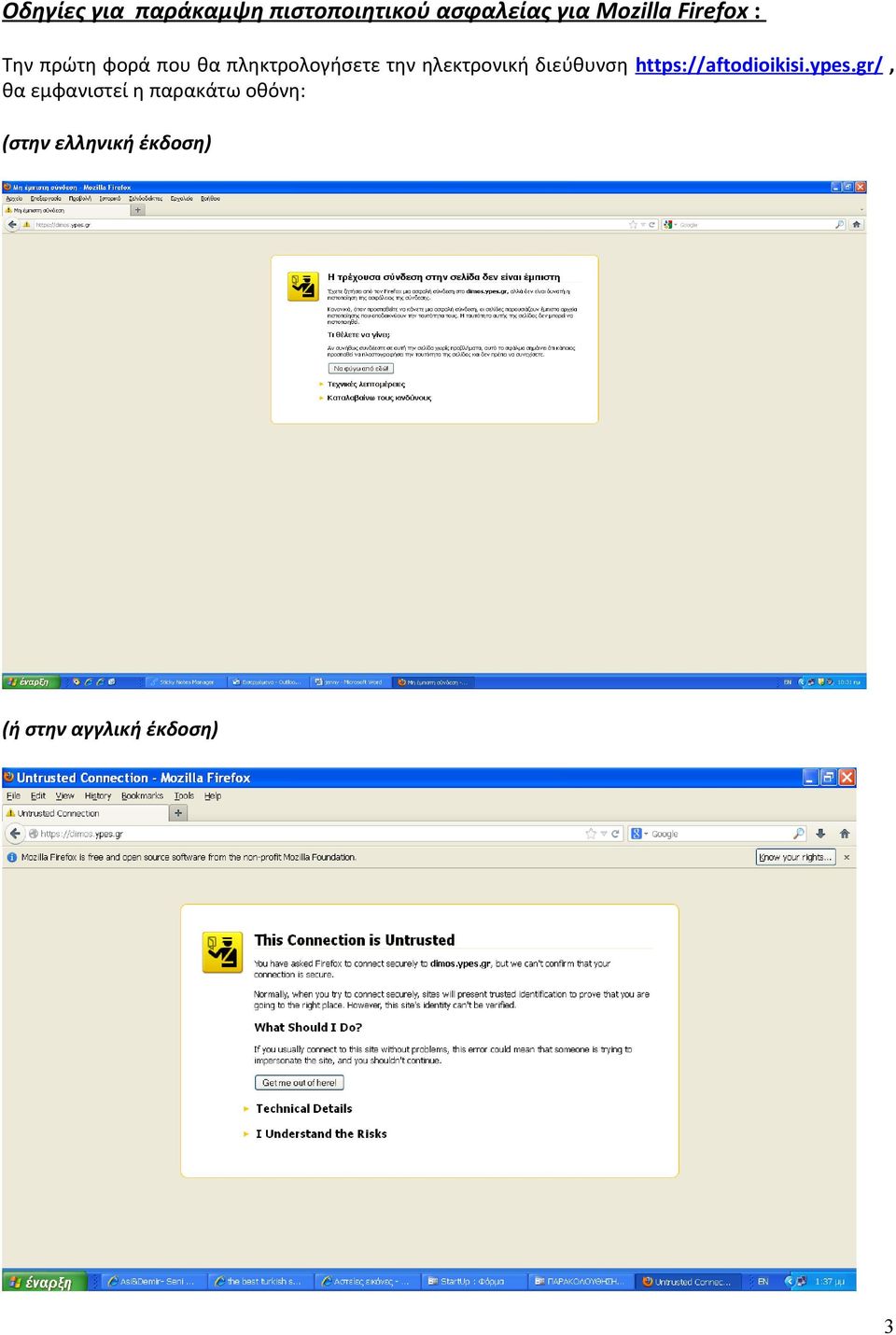Click the Google search field in English Firefox
Viewport: 896px width, 1335px height.
click(x=721, y=834)
